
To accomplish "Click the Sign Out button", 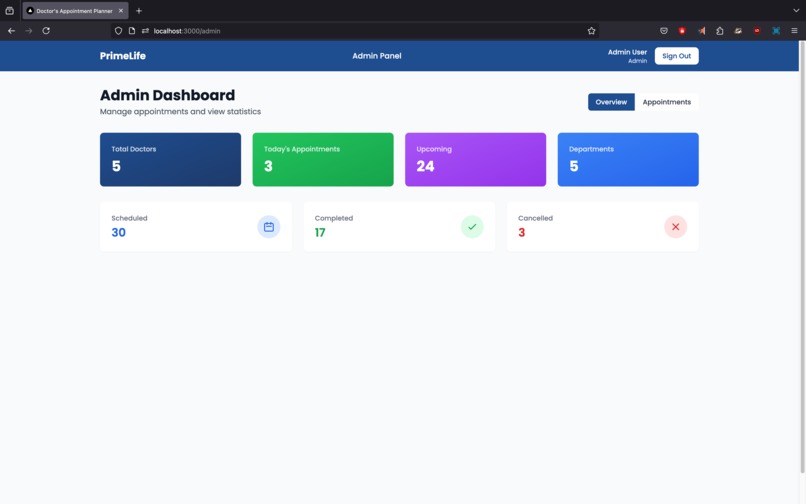I will click(676, 56).
